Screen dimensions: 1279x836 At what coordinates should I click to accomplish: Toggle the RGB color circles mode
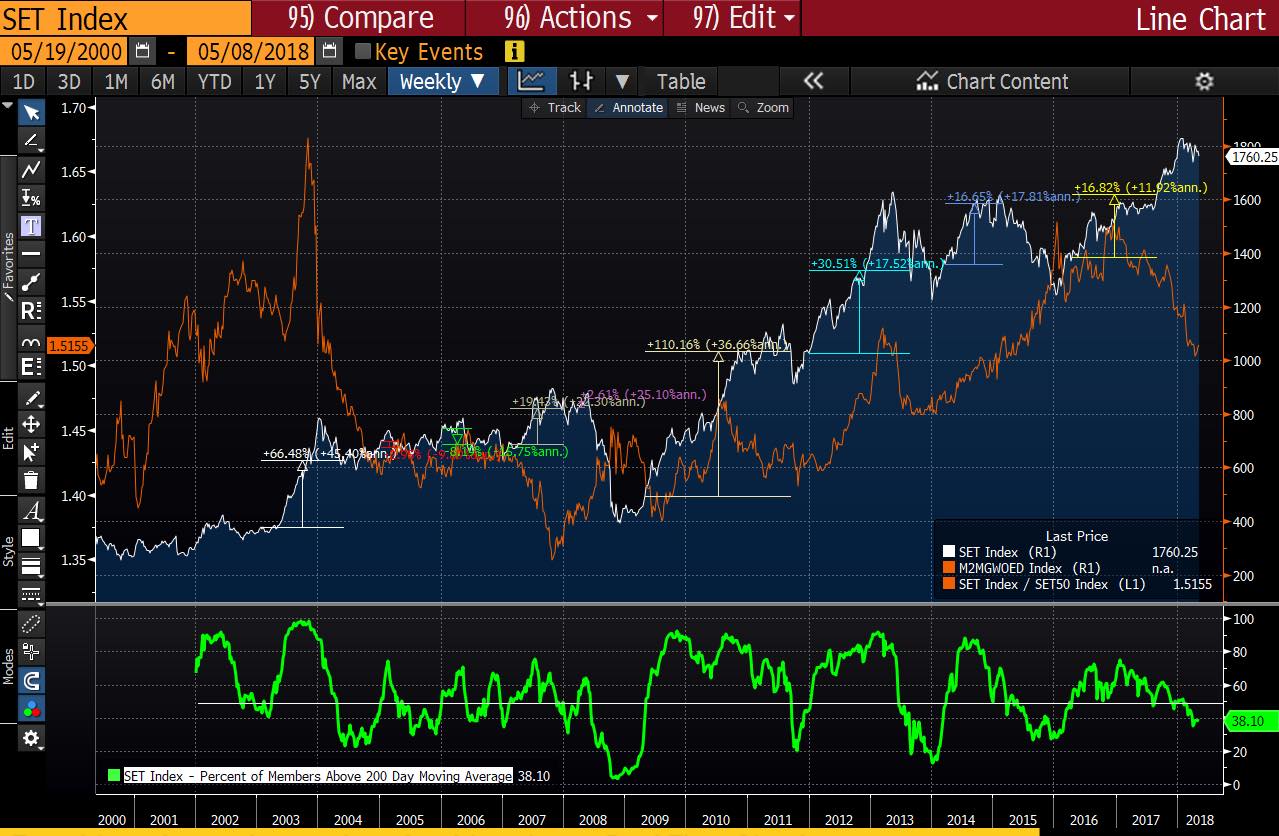click(x=31, y=709)
